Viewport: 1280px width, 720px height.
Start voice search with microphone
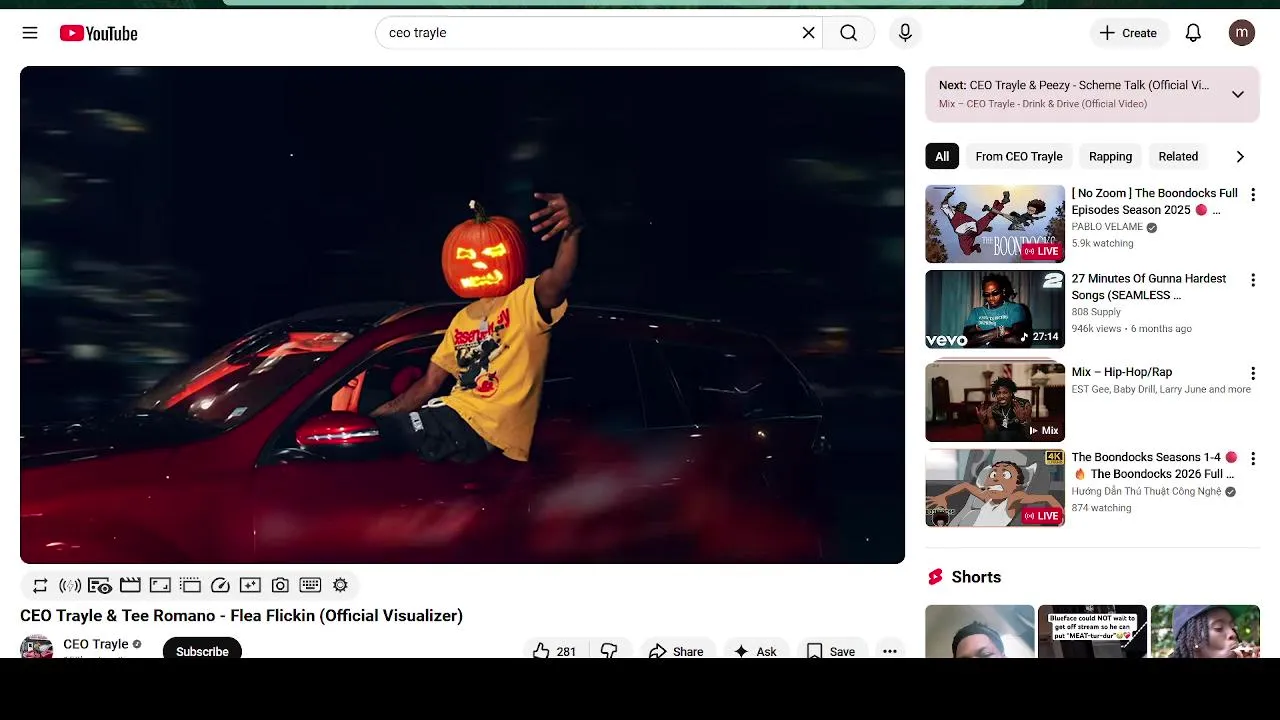coord(905,33)
